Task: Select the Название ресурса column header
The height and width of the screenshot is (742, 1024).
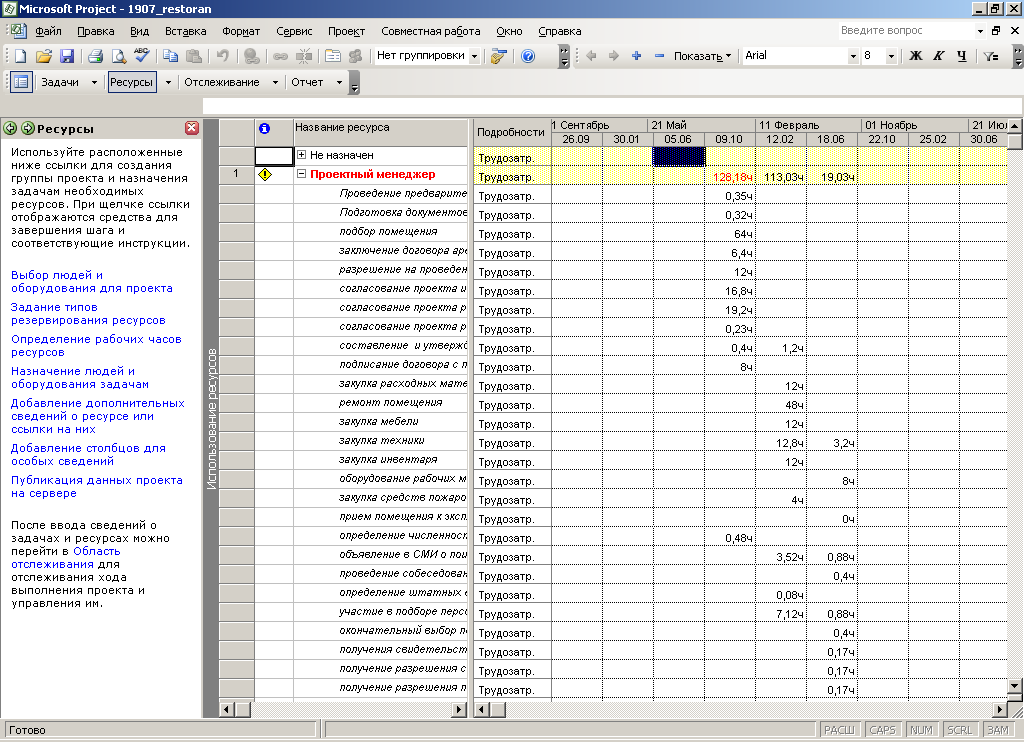Action: click(x=381, y=132)
